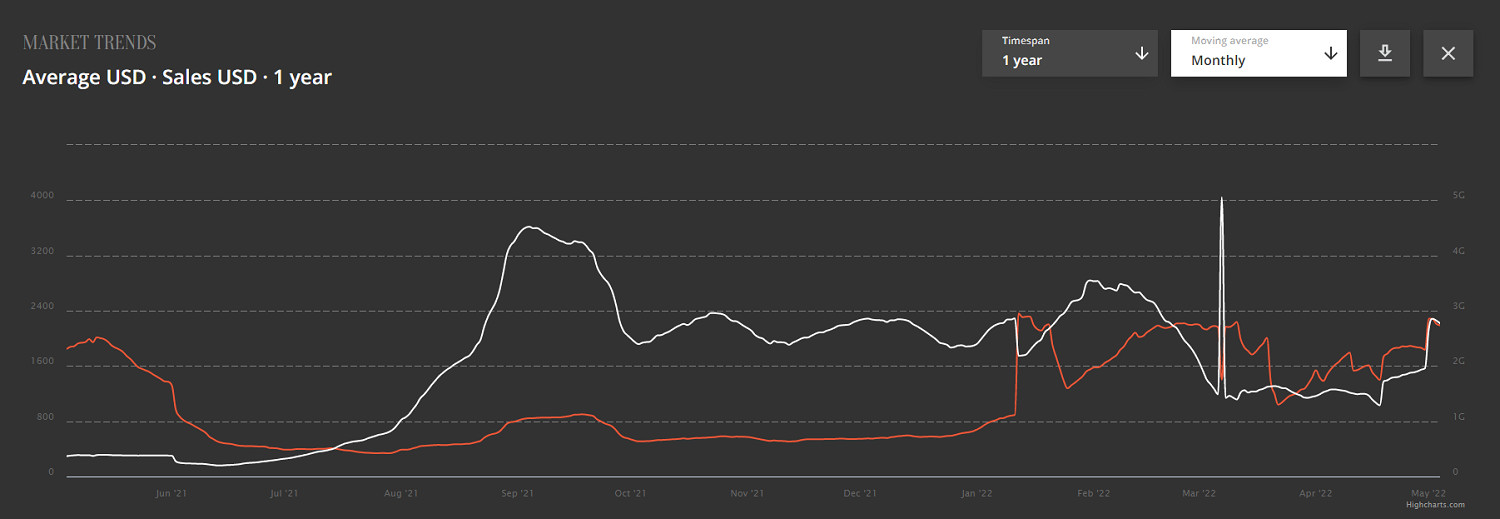Expand the Moving average Monthly selector
This screenshot has width=1500, height=519.
pyautogui.click(x=1257, y=53)
